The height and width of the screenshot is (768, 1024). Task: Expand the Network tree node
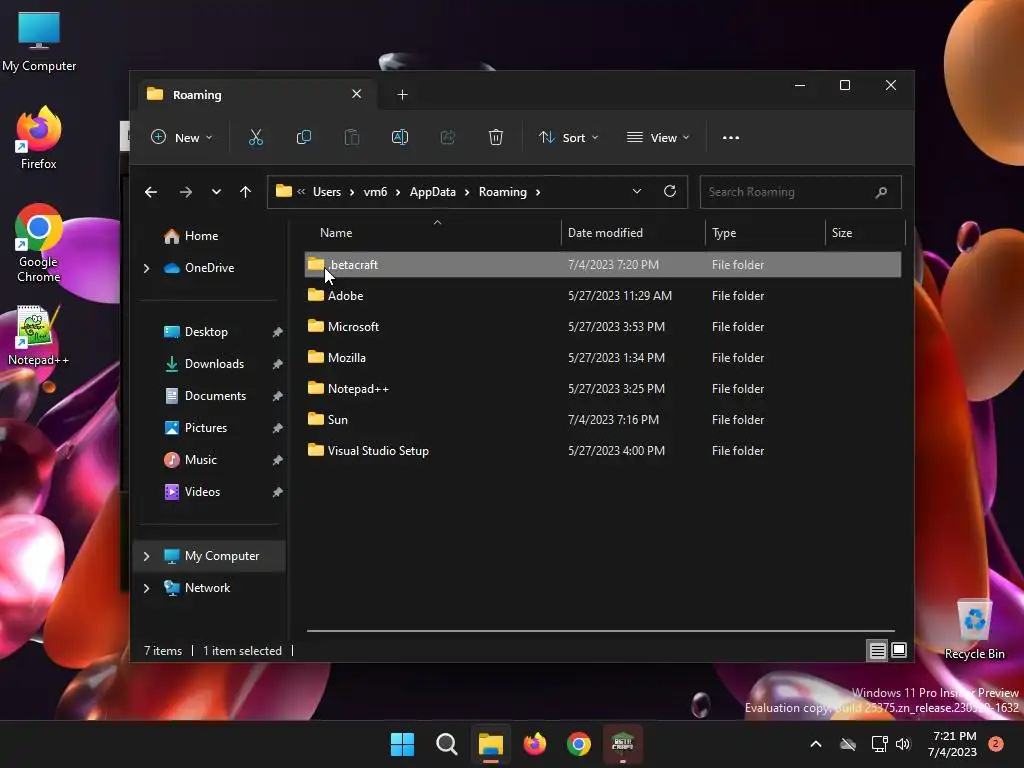click(146, 588)
